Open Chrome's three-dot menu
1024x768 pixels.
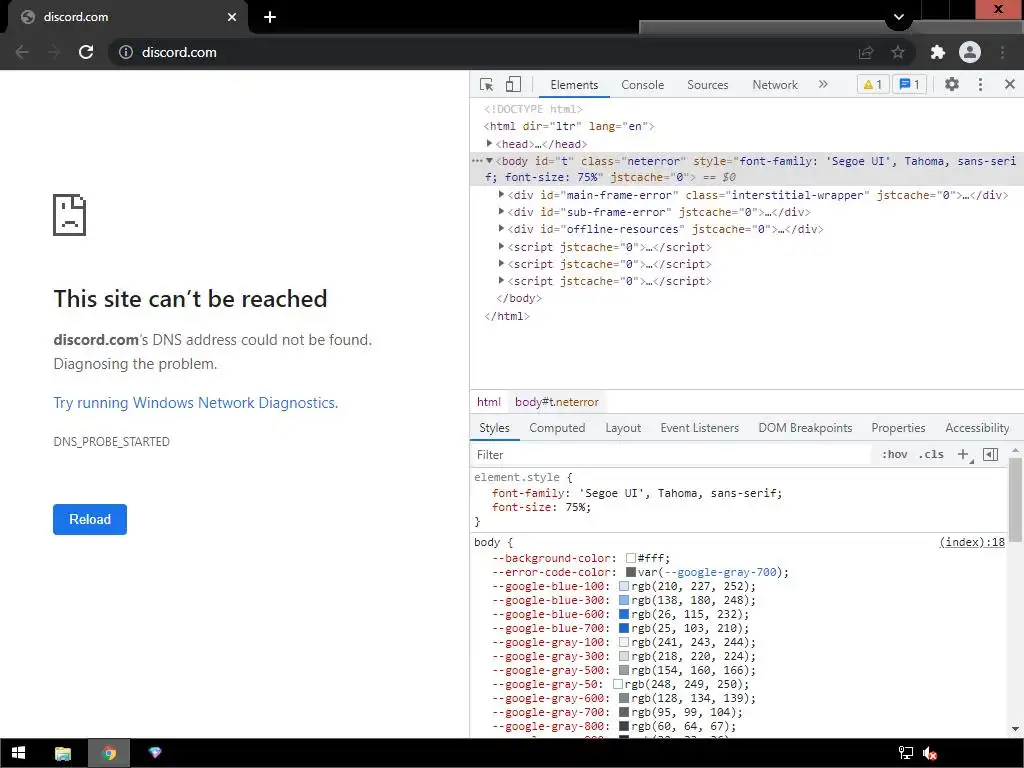(x=1002, y=52)
